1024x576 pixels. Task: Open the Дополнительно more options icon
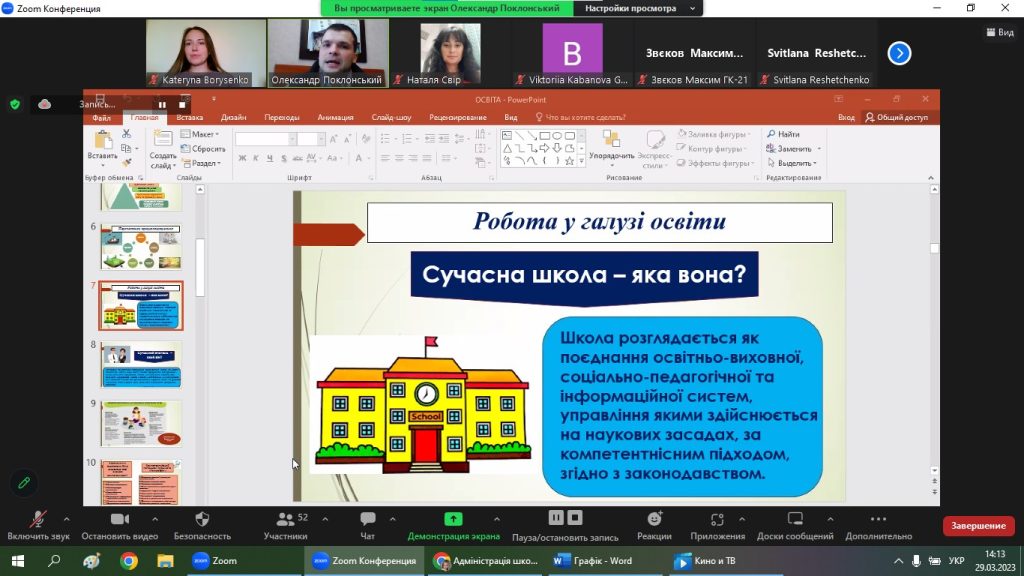[878, 519]
